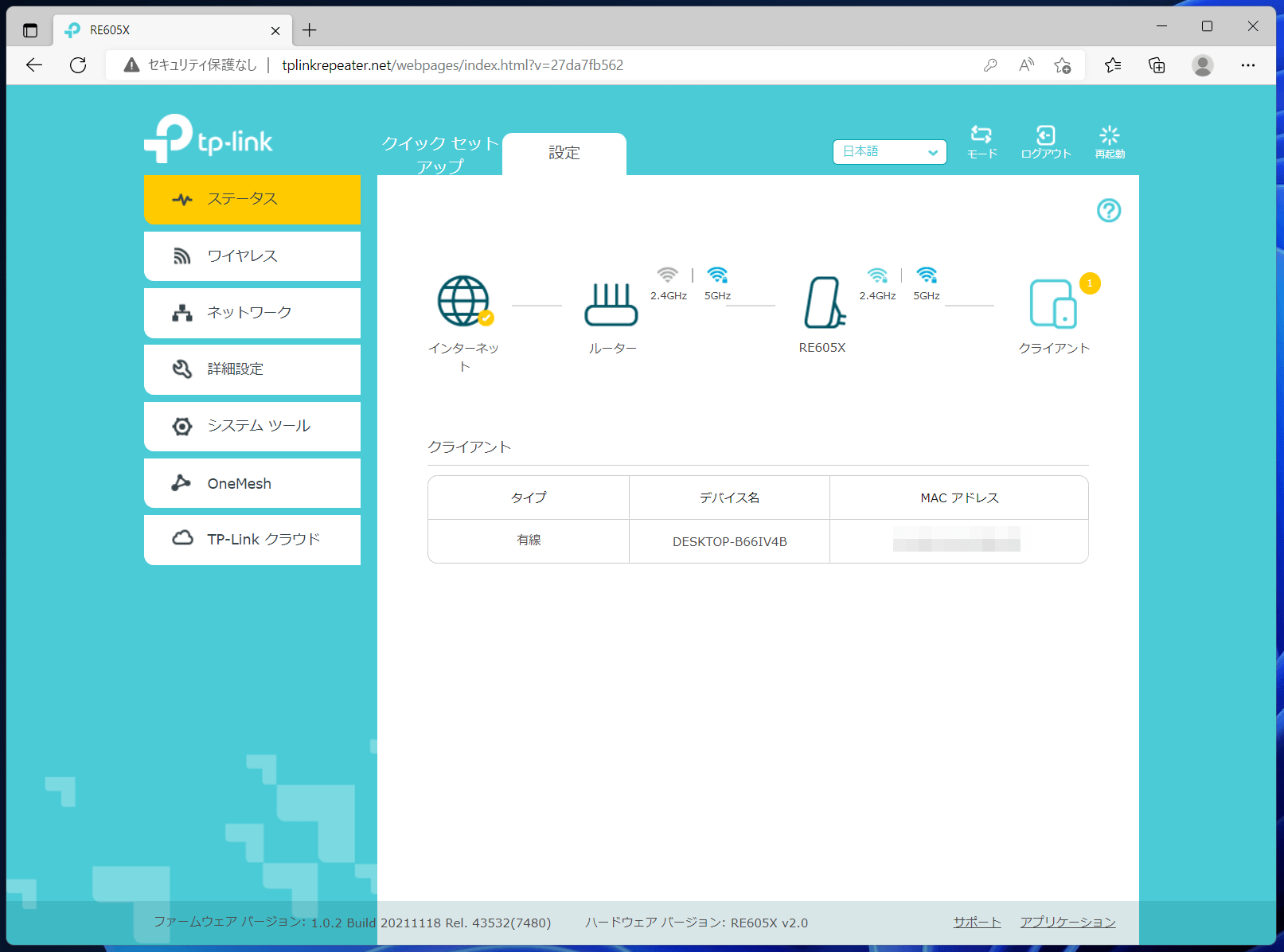The image size is (1284, 952).
Task: Open the サポート link
Action: coord(977,922)
